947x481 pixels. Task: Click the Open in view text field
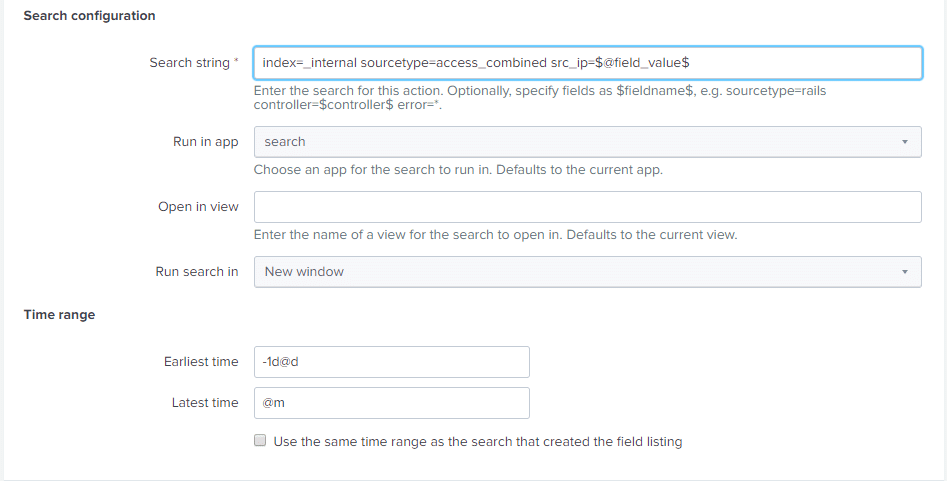[587, 207]
